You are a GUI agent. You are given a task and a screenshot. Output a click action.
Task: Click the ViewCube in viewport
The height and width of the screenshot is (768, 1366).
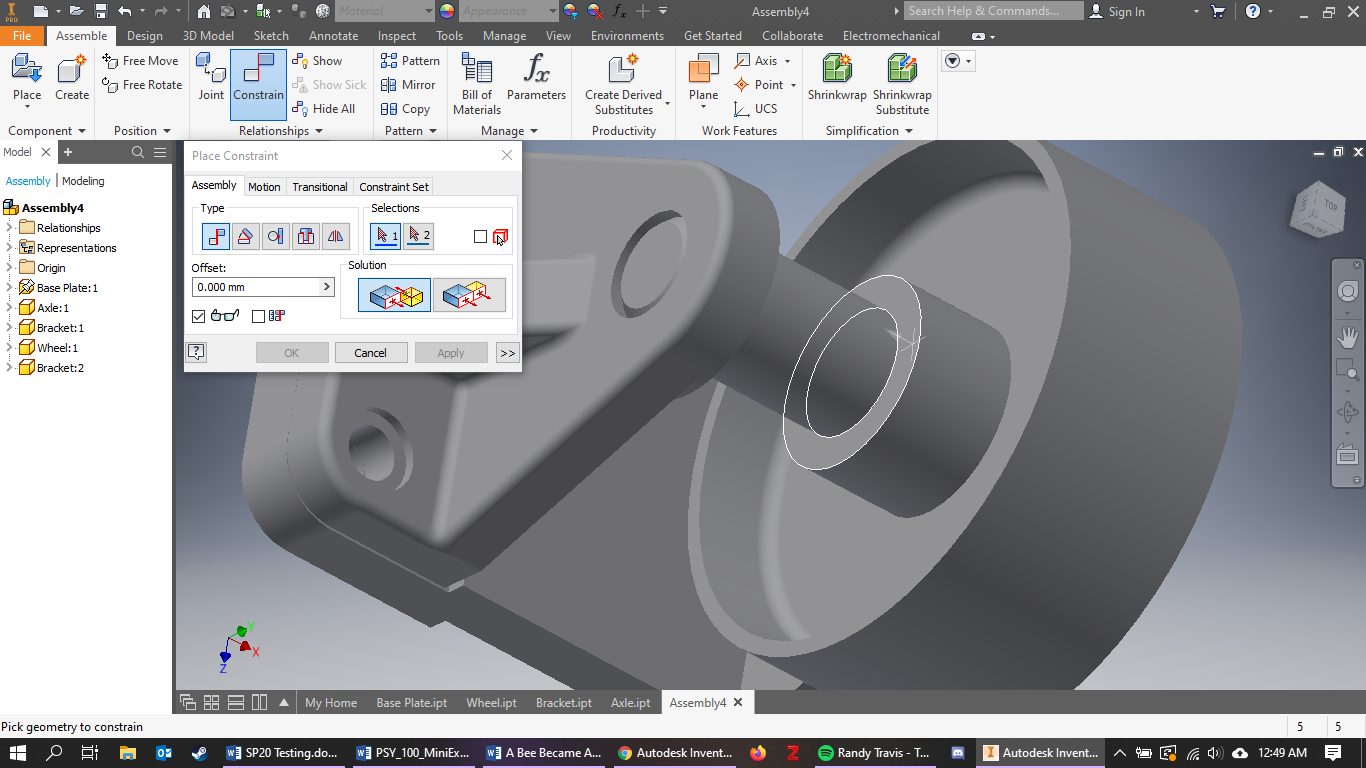pyautogui.click(x=1319, y=211)
